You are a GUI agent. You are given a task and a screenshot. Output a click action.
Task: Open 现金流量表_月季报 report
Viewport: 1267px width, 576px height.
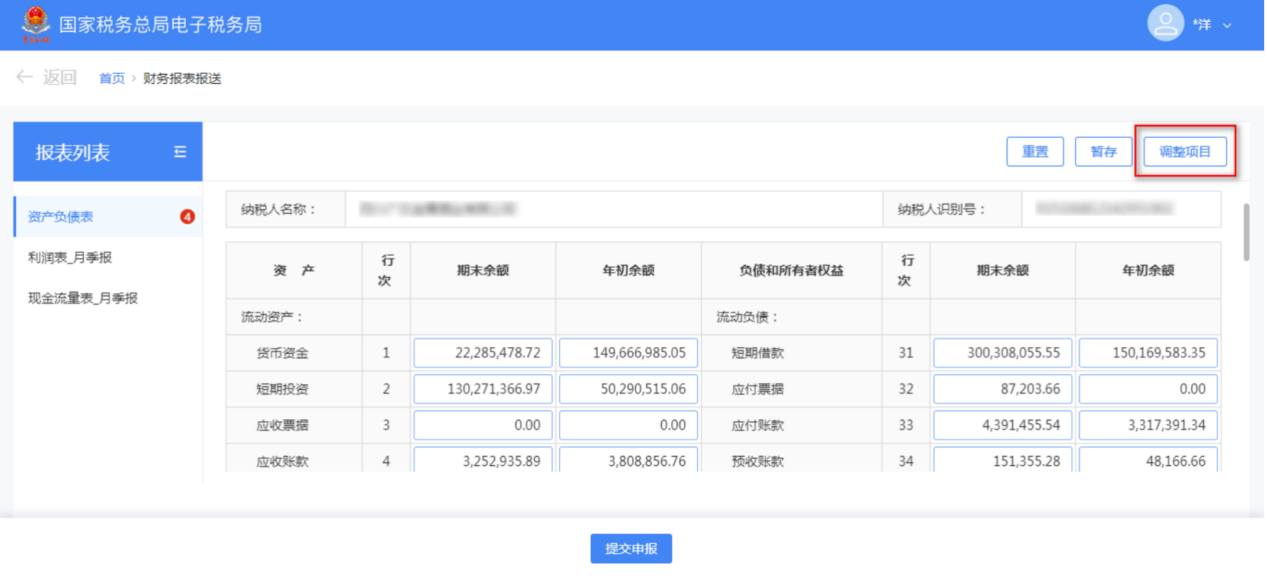coord(83,298)
